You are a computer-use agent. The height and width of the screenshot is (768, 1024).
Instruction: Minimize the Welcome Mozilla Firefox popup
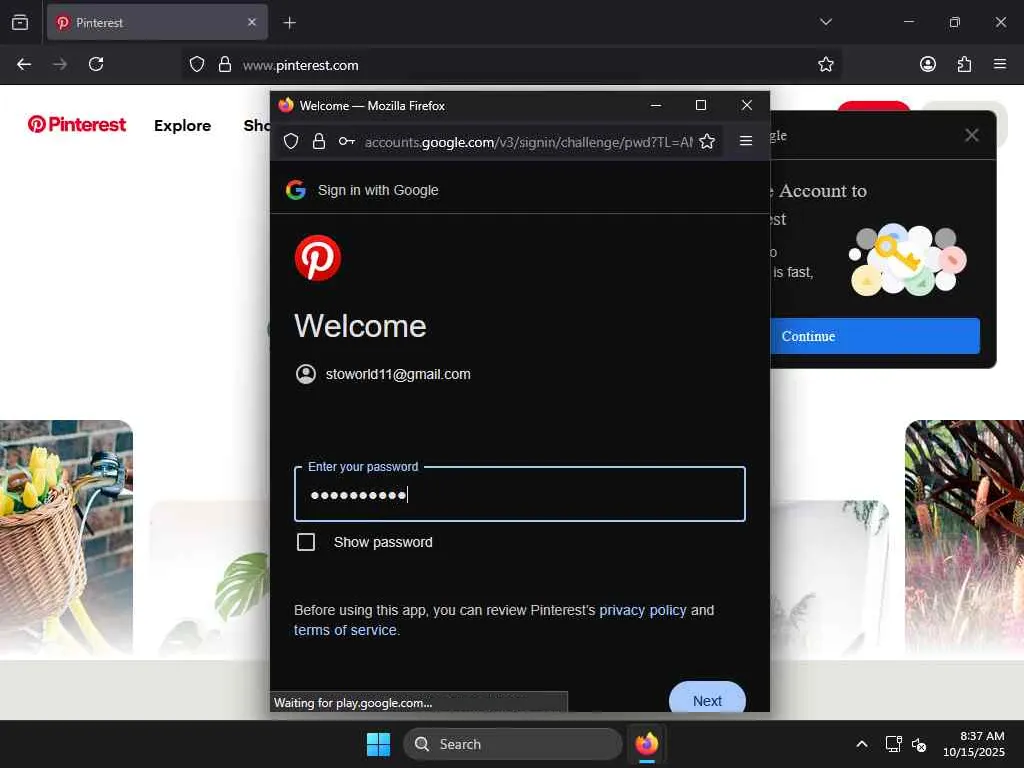point(656,105)
